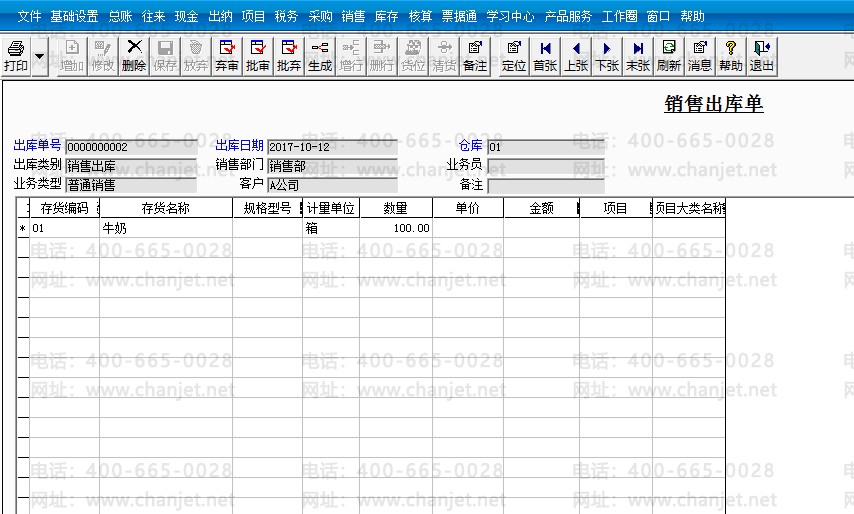Viewport: 854px width, 514px height.
Task: Open the 基础设置 menu
Action: 74,16
